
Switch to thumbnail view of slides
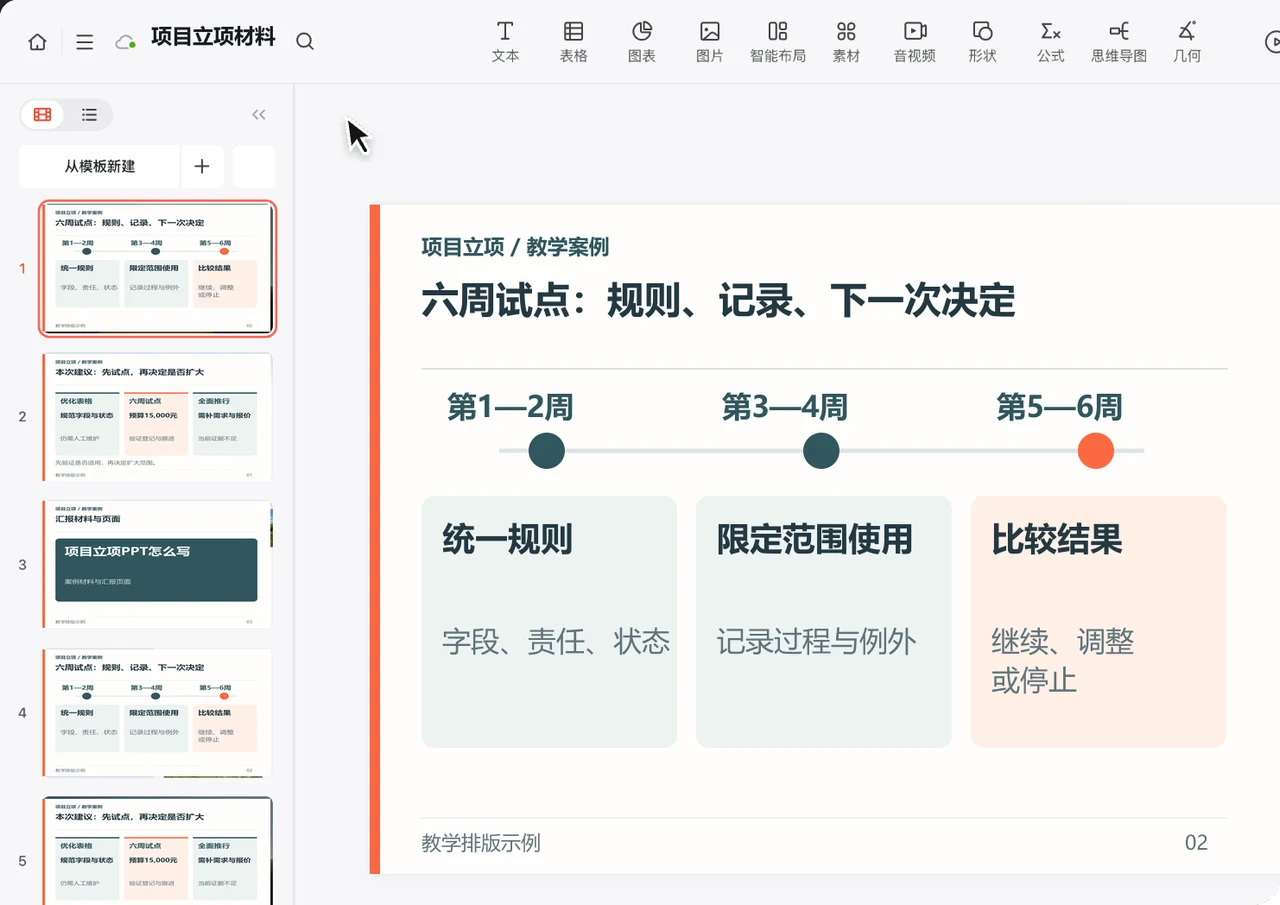[x=42, y=115]
